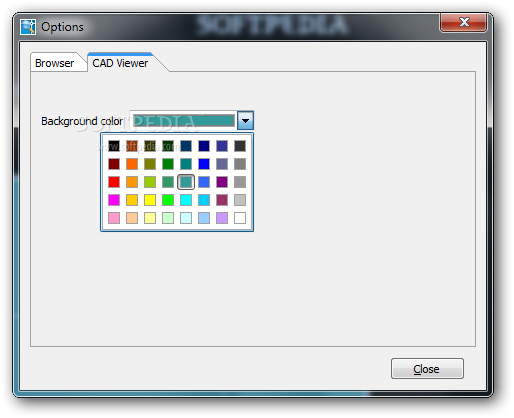Choose the gold yellow-orange swatch
Viewport: 514px width, 418px height.
132,200
